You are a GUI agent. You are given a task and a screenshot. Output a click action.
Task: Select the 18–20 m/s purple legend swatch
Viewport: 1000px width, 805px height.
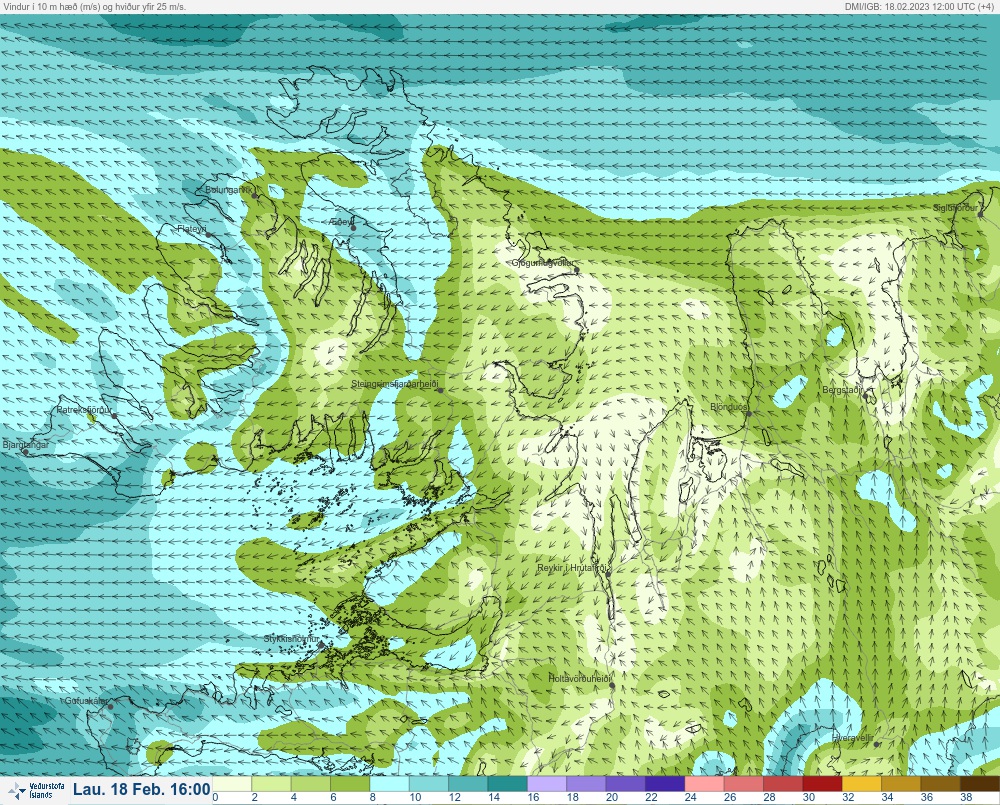587,783
